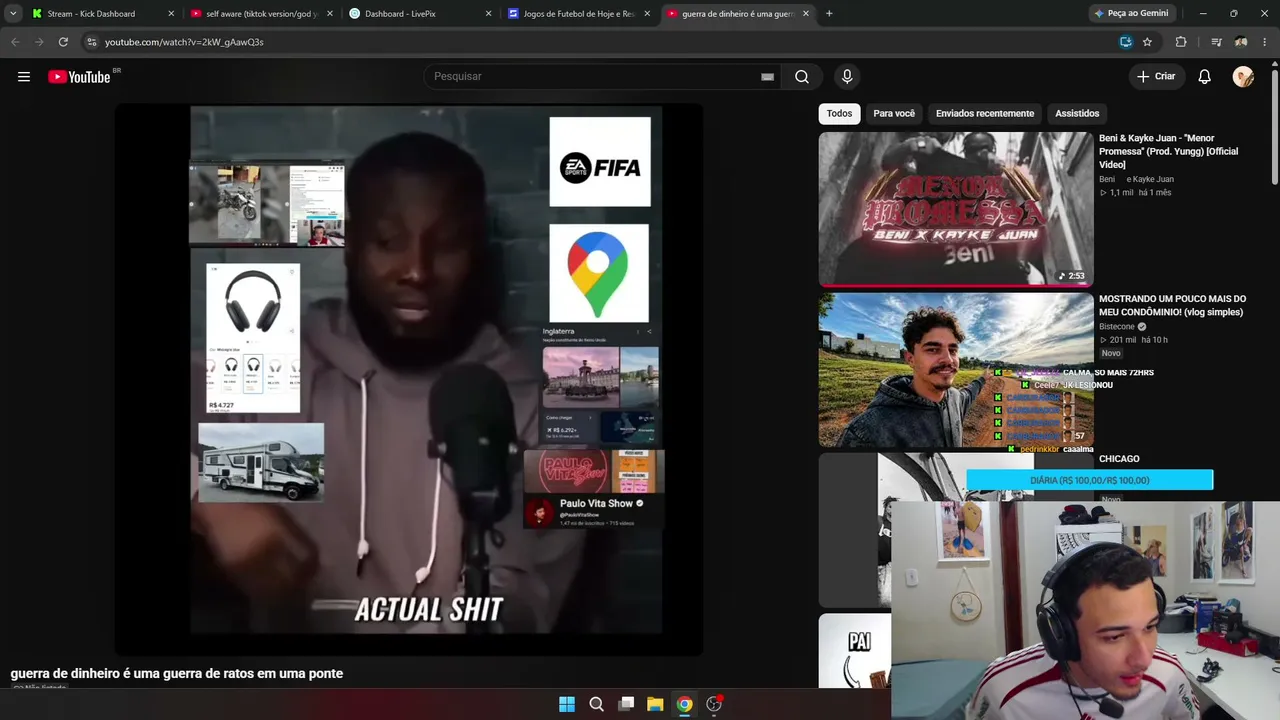Open the Beni e Kayke Juan channel
The image size is (1280, 720).
[x=1136, y=179]
